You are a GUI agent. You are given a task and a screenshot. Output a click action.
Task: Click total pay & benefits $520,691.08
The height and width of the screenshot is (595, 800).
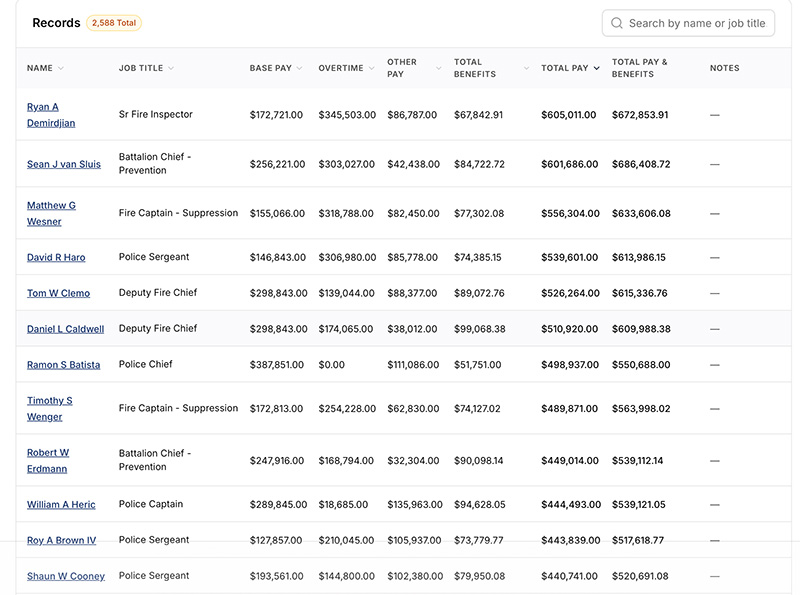tap(640, 576)
